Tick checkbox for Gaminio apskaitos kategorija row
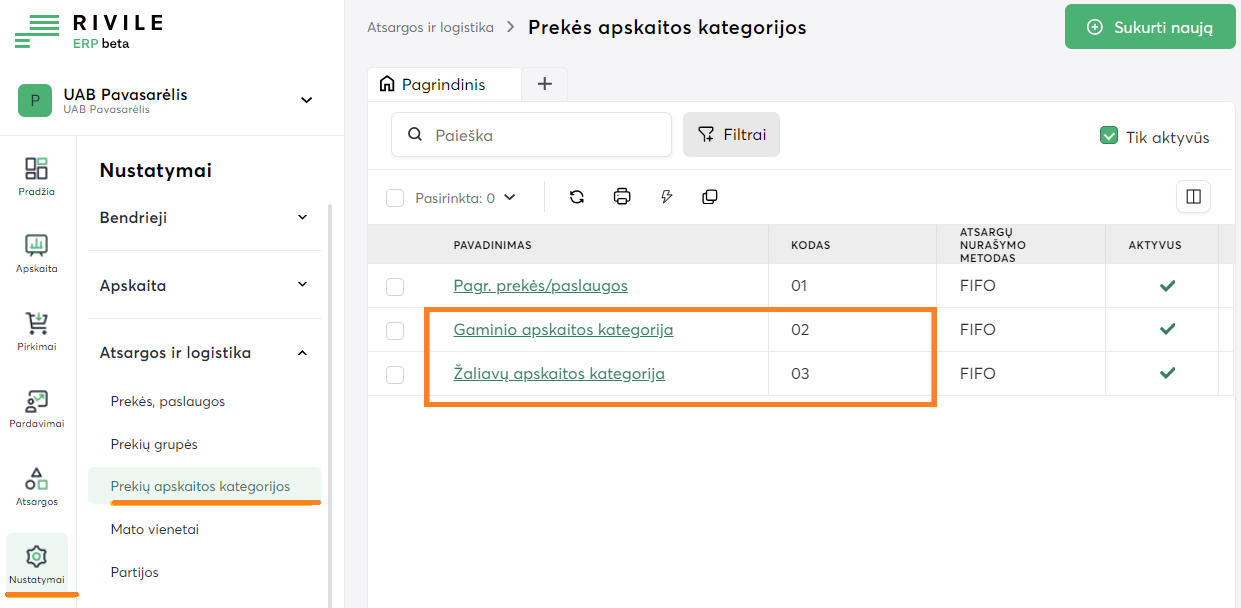 (x=395, y=331)
